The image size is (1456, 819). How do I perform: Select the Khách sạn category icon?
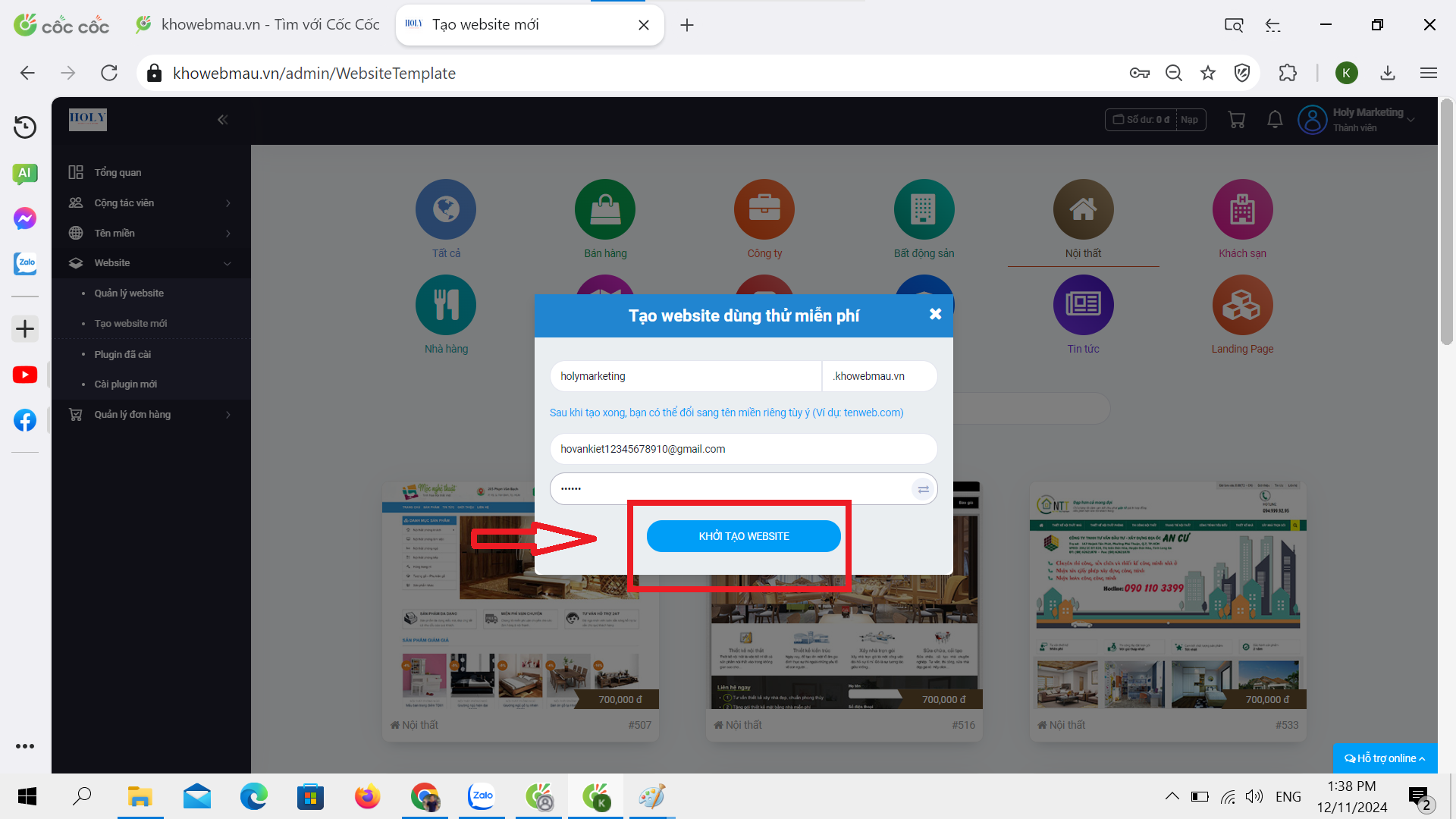click(1242, 209)
